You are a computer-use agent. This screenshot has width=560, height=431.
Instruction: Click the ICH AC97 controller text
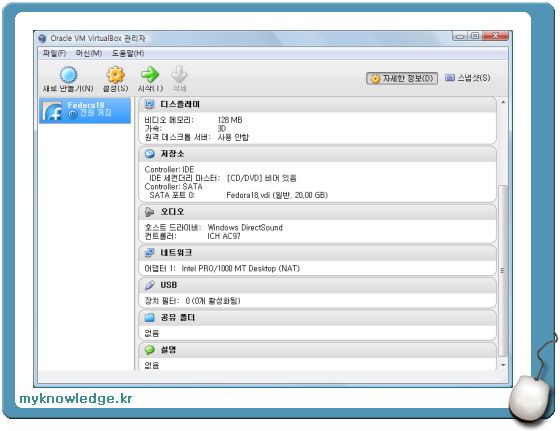coord(224,236)
